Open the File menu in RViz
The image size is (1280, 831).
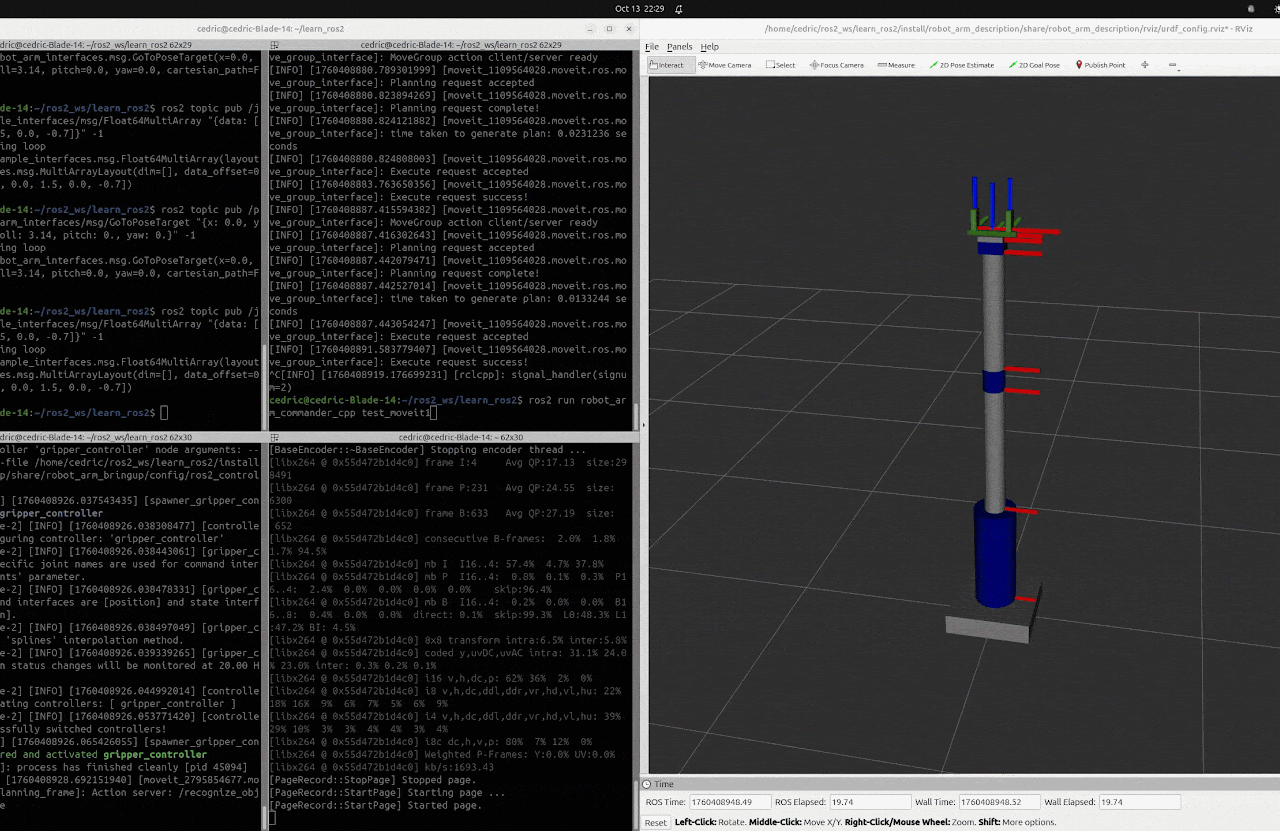point(652,47)
